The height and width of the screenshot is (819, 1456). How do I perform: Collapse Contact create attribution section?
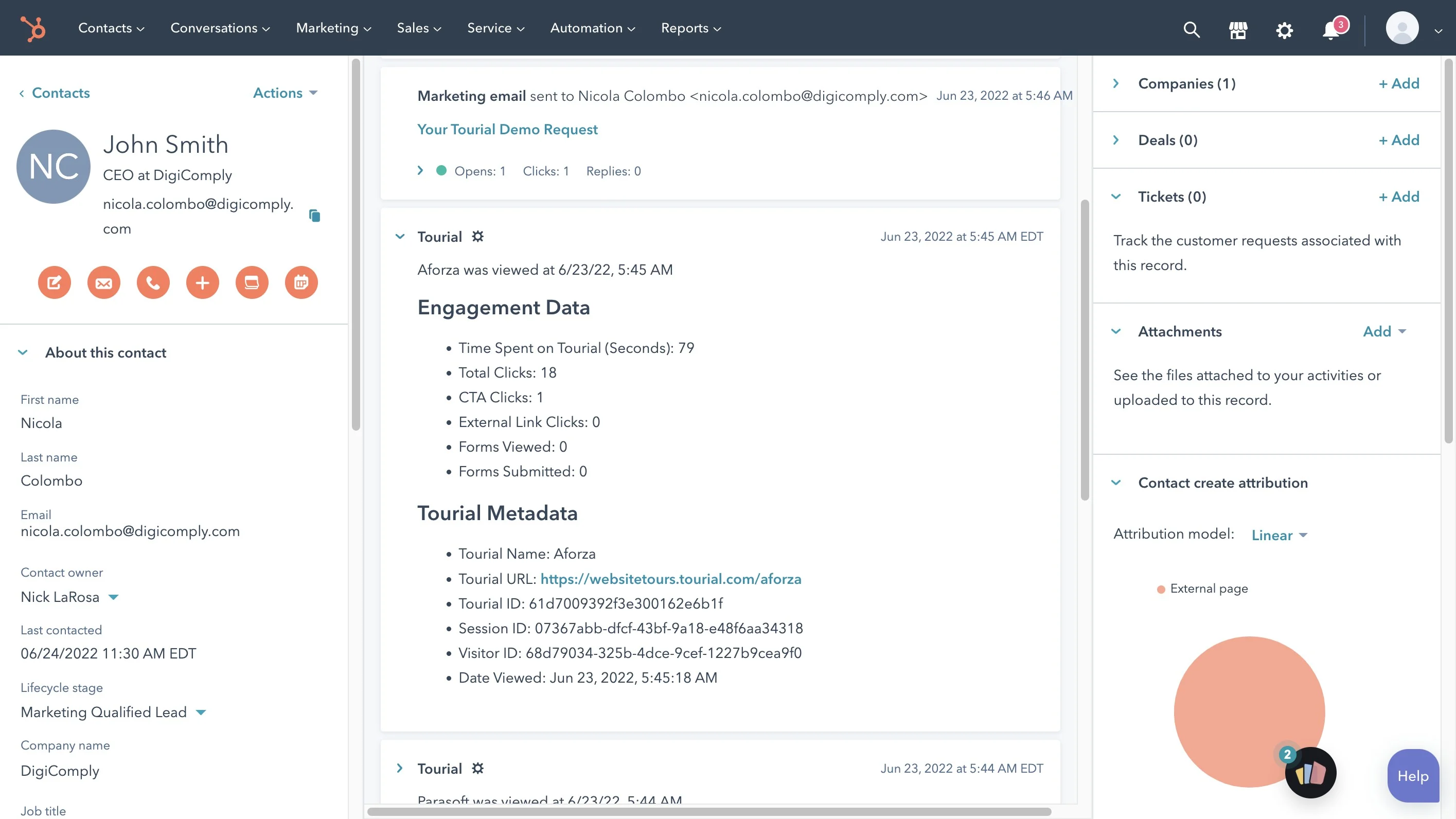(x=1116, y=483)
